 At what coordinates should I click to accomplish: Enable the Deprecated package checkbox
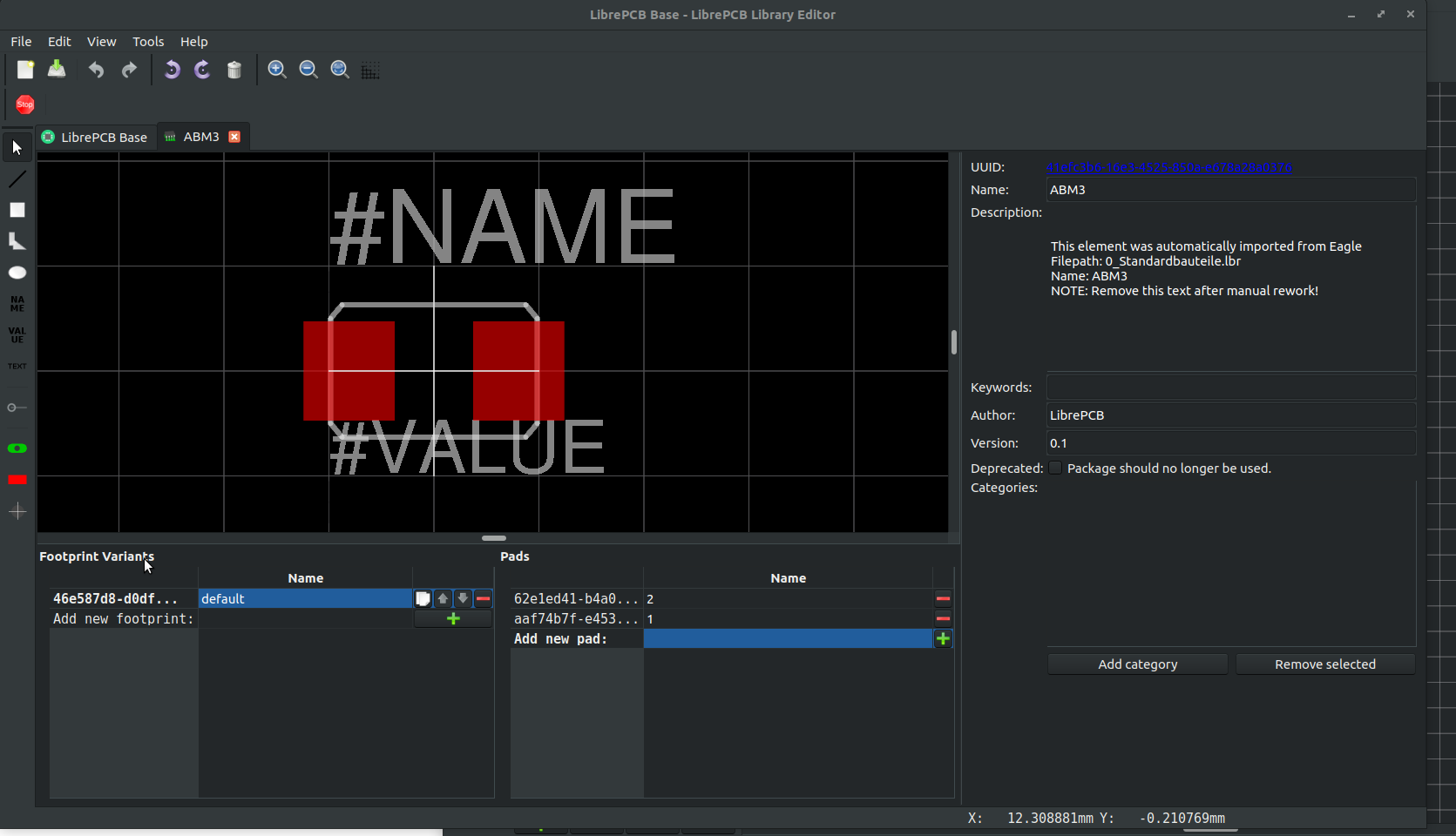1055,468
